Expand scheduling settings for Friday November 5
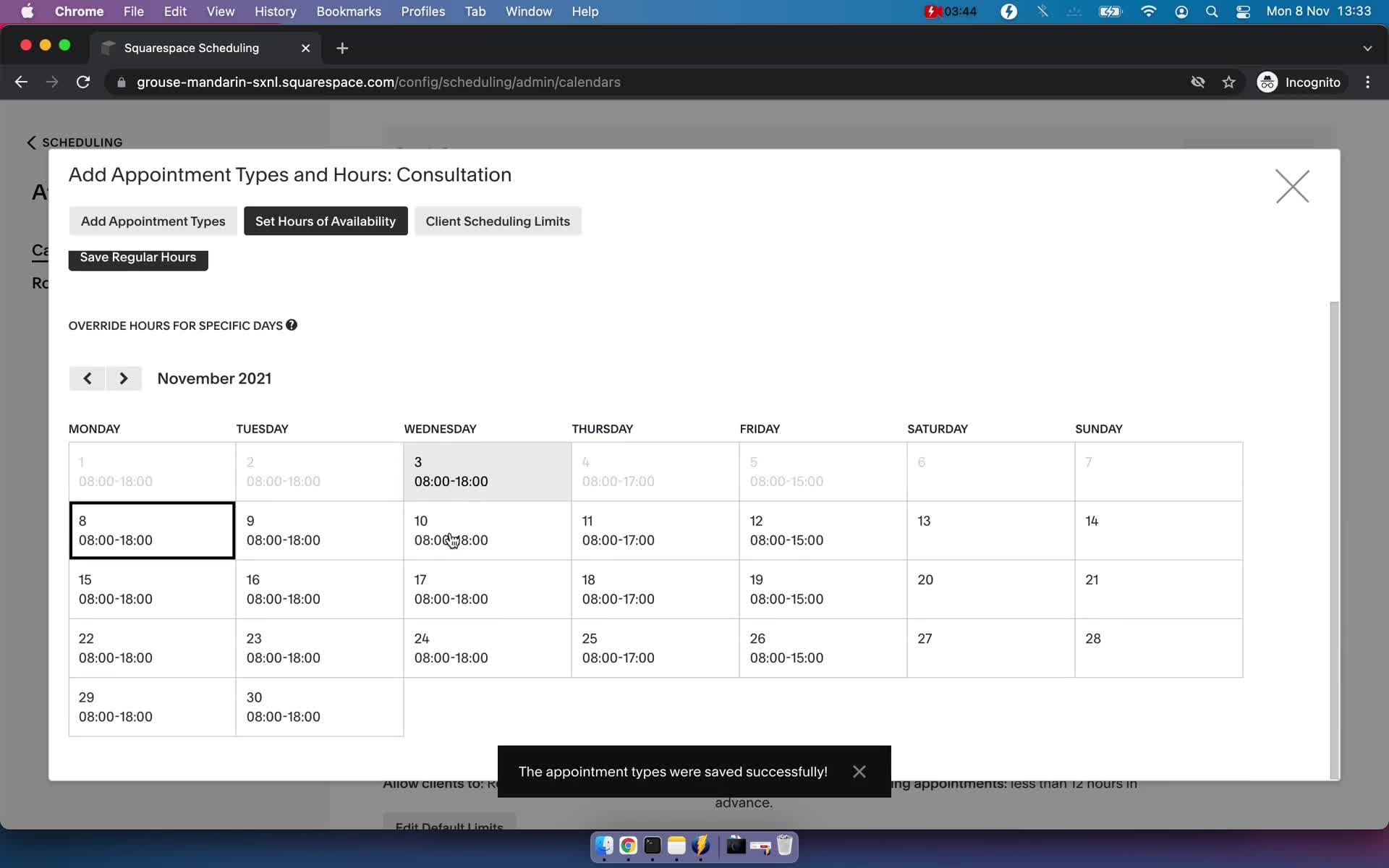1389x868 pixels. point(820,471)
